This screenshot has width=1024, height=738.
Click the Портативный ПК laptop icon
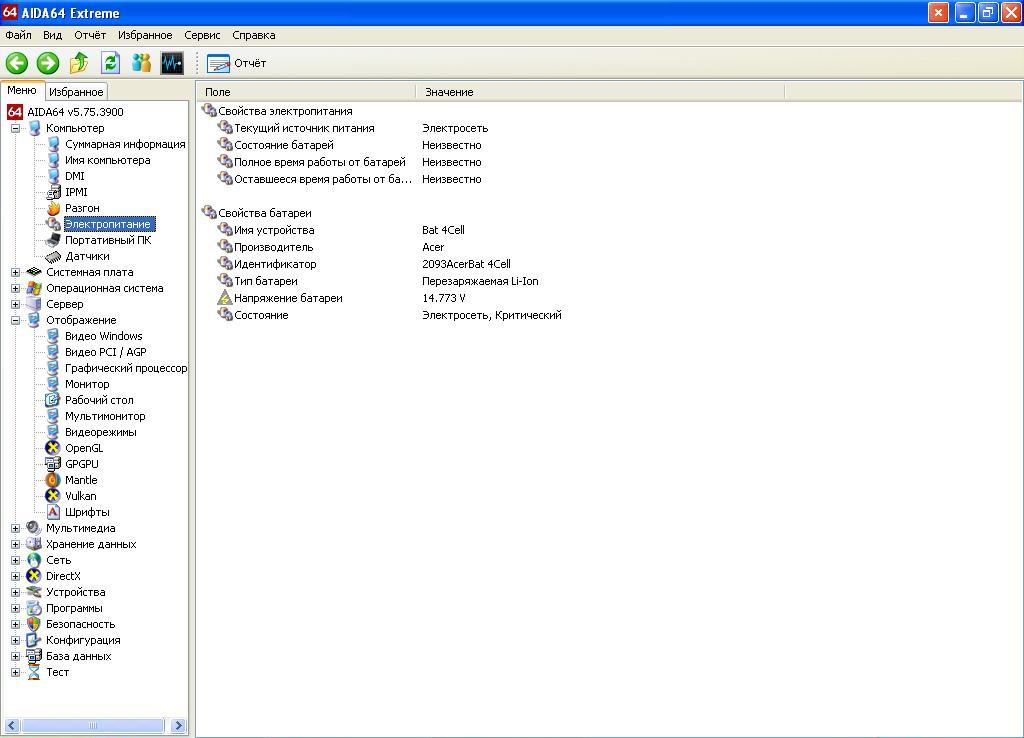click(x=54, y=240)
